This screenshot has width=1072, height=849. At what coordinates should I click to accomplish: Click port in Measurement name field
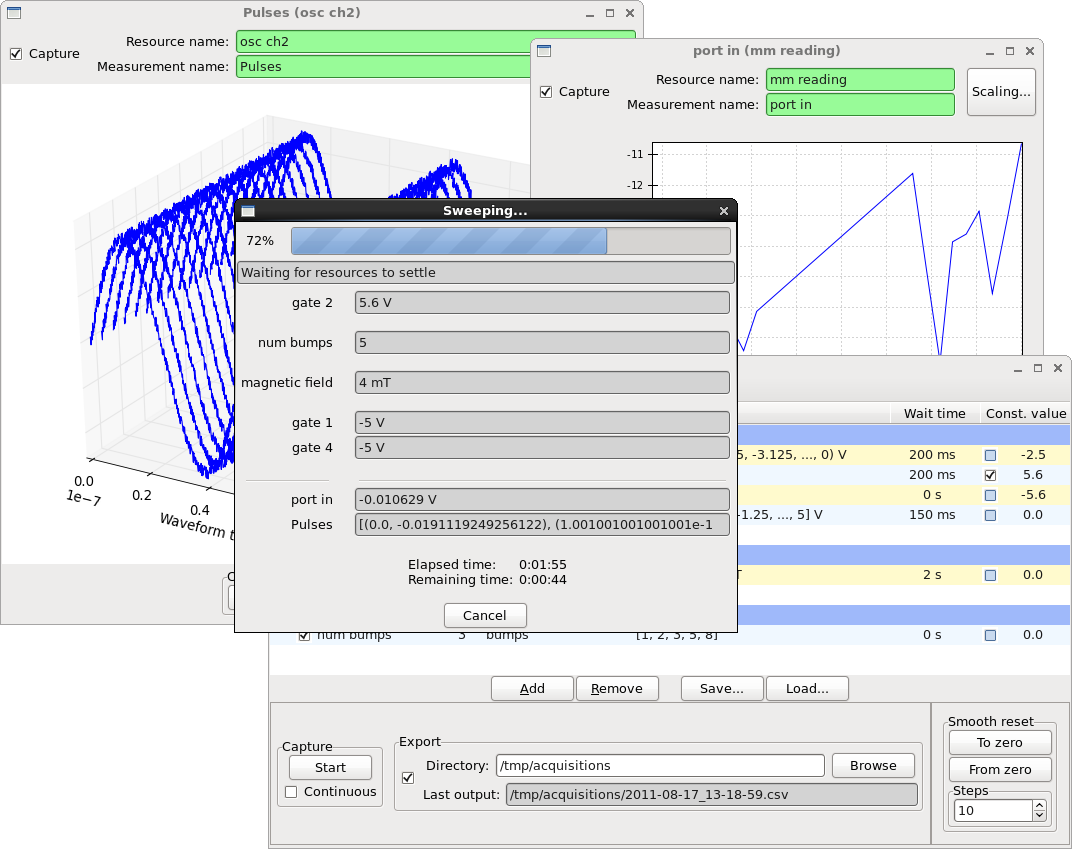coord(860,105)
